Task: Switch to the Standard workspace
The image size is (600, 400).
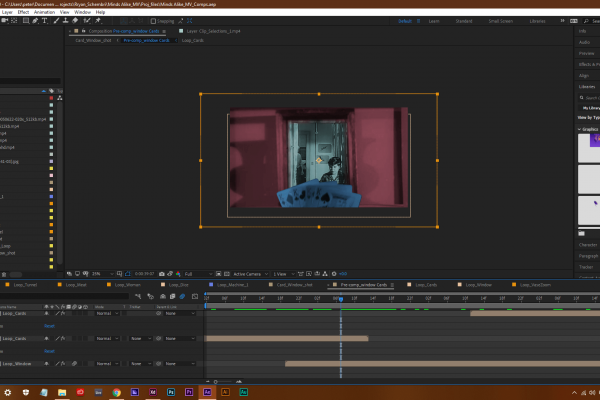Action: [463, 21]
